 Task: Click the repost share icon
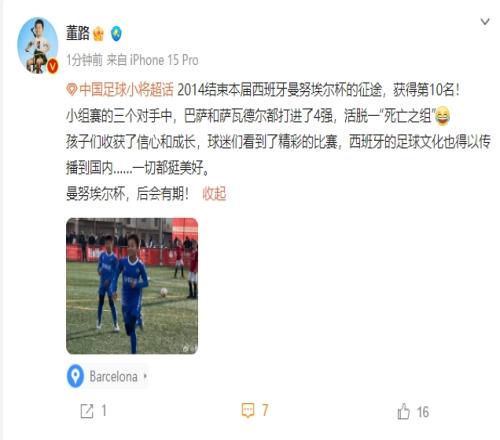pyautogui.click(x=87, y=411)
